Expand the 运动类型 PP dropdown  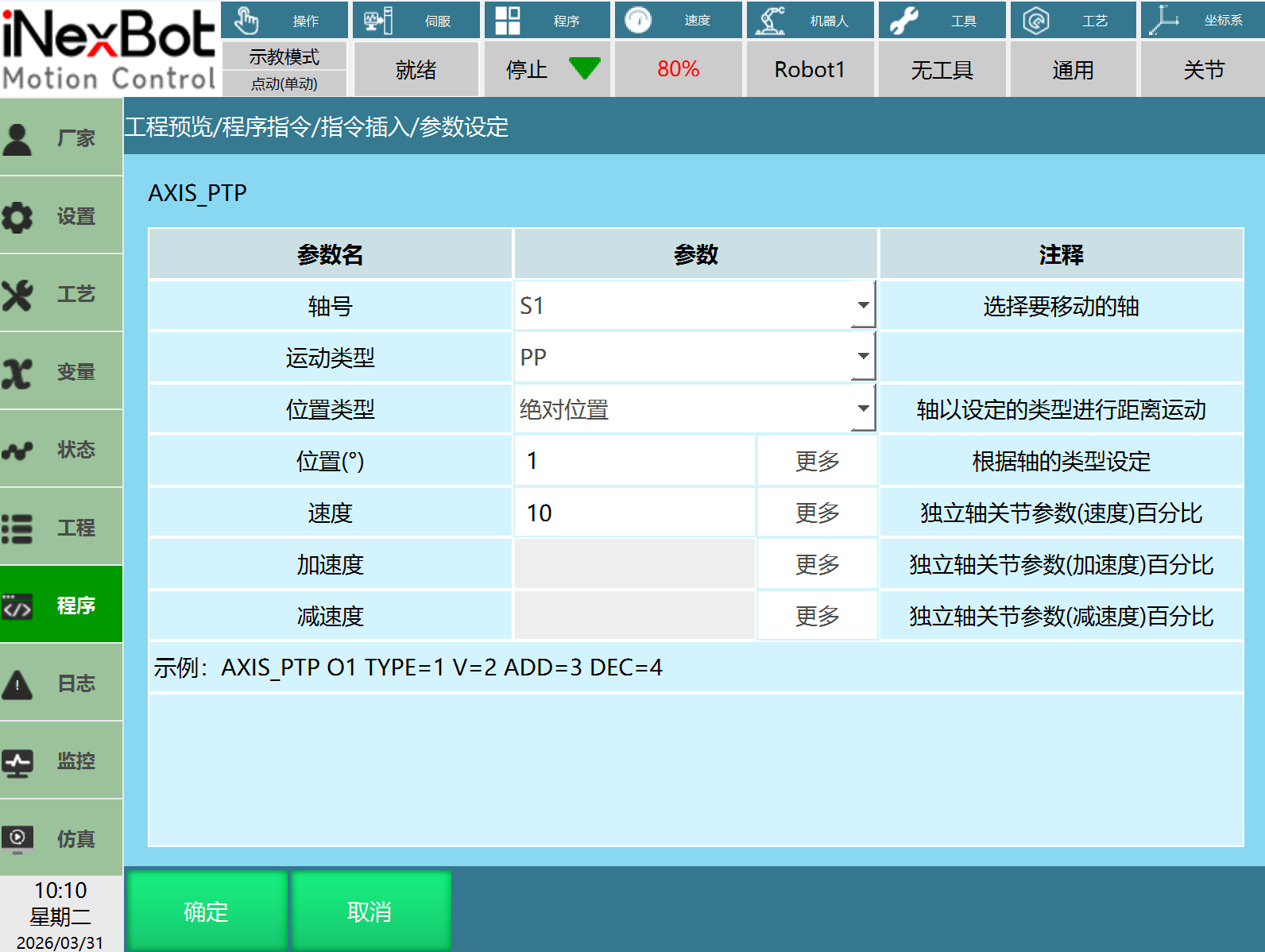tap(863, 357)
